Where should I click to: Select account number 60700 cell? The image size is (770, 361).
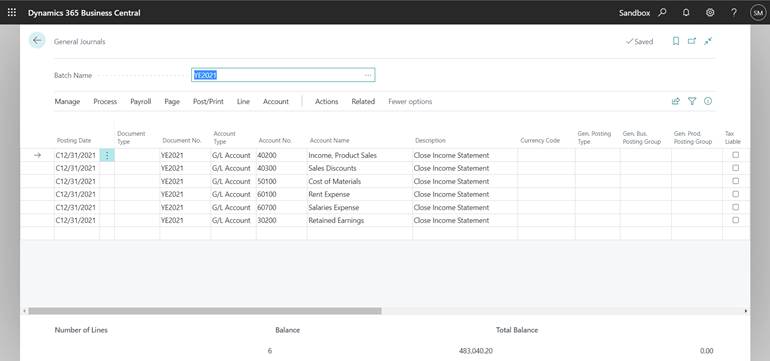coord(281,207)
